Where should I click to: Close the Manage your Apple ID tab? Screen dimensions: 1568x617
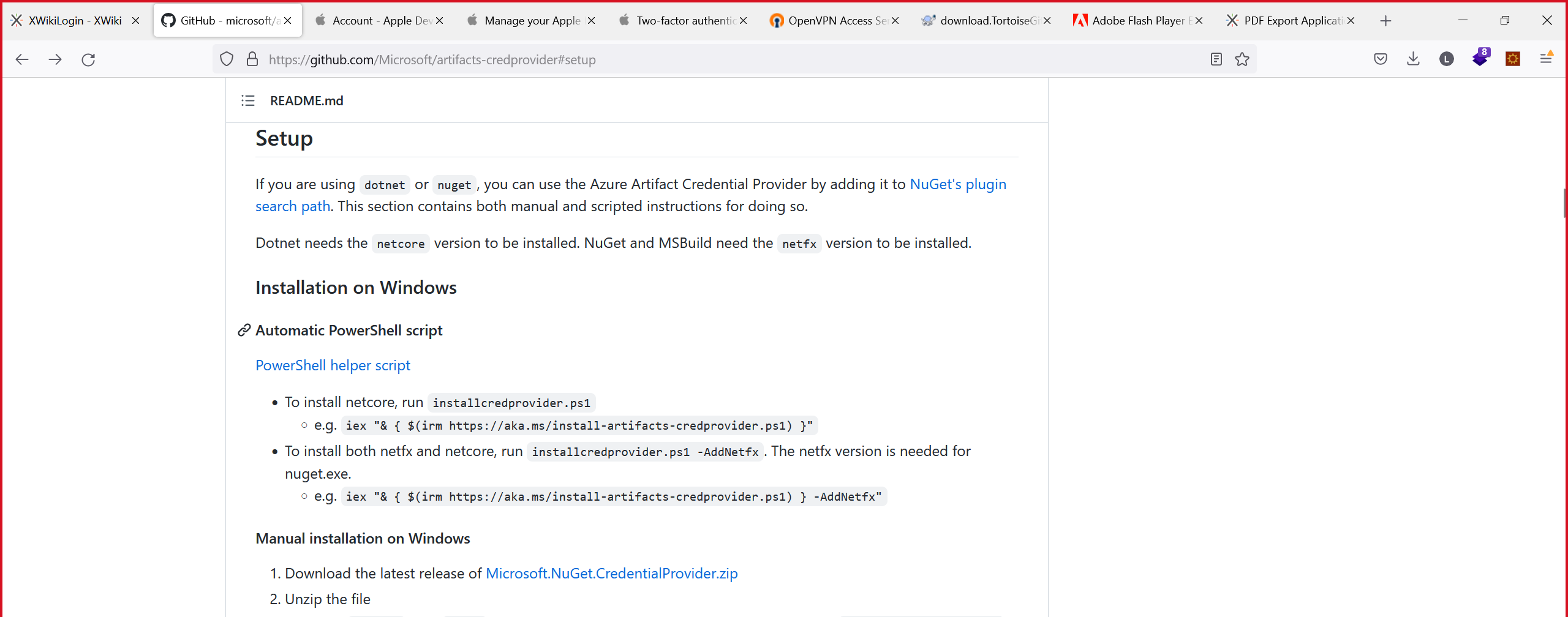pos(591,21)
